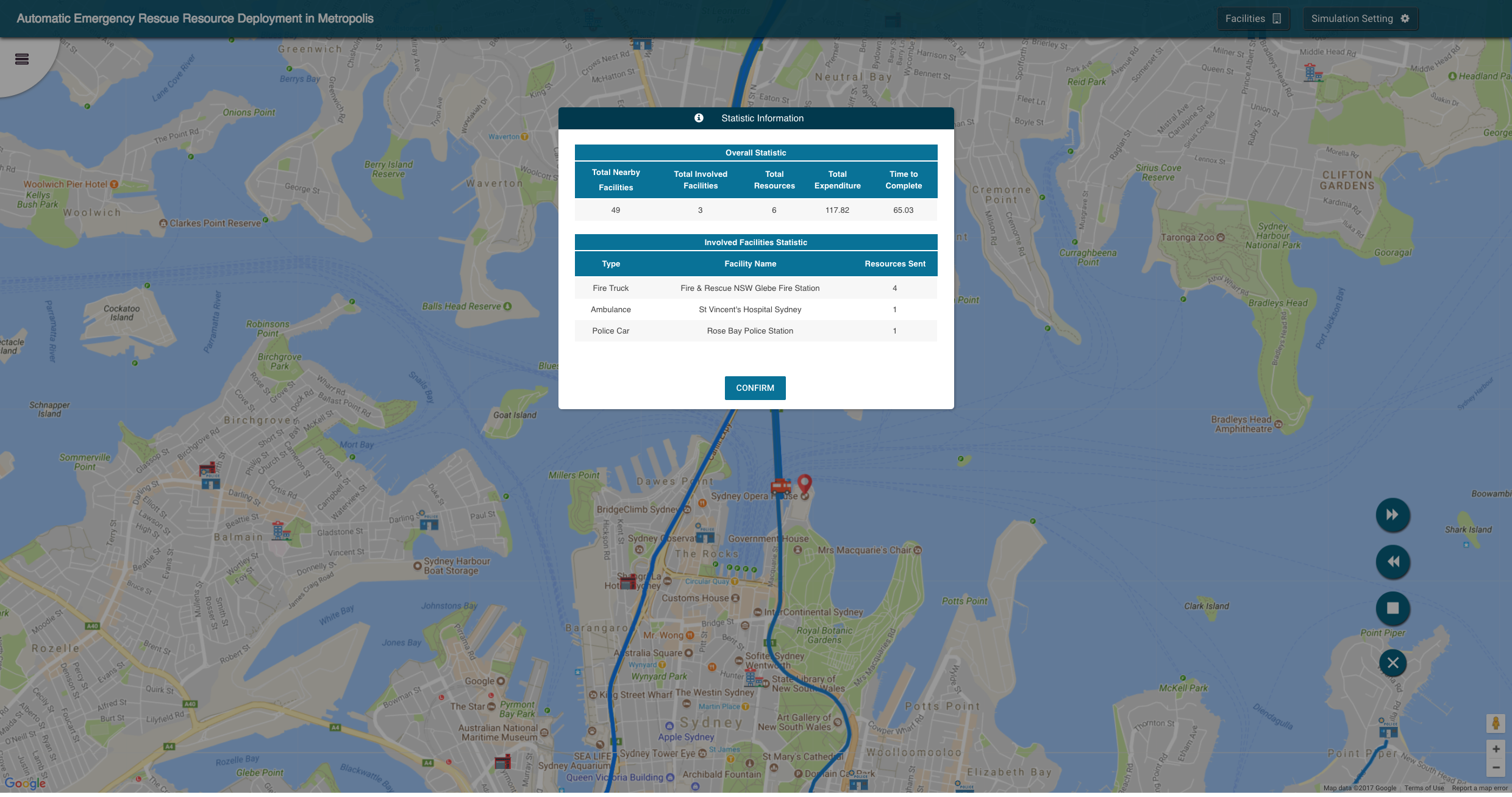
Task: Click the round X close button
Action: coord(1393,663)
